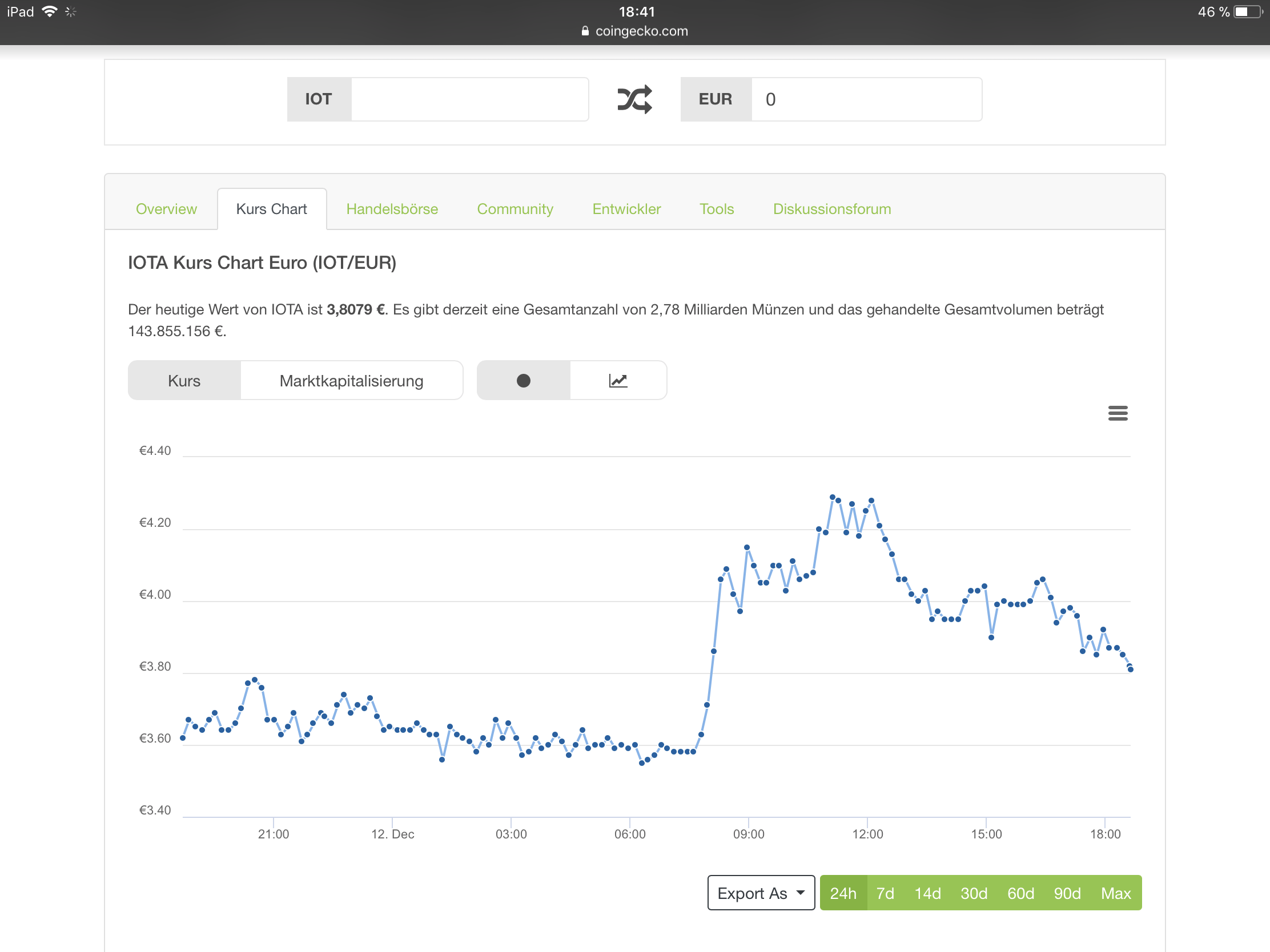1270x952 pixels.
Task: Open the Overview tab
Action: click(x=167, y=209)
